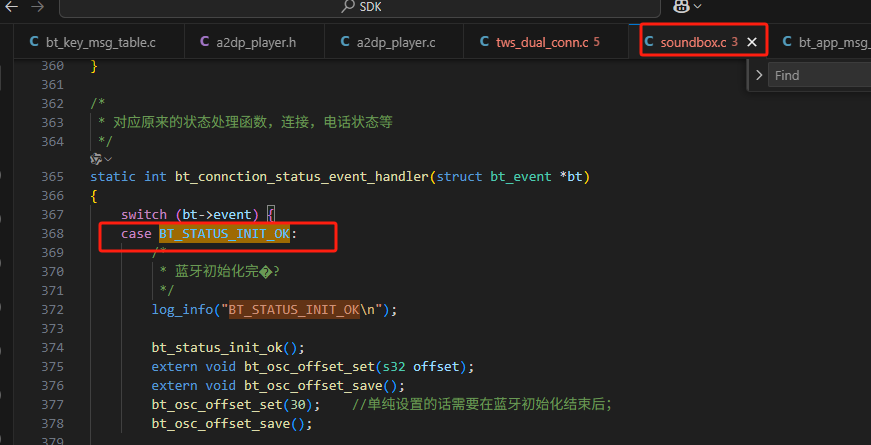Expand Replace with the Find chevron
The height and width of the screenshot is (445, 871).
click(x=759, y=76)
